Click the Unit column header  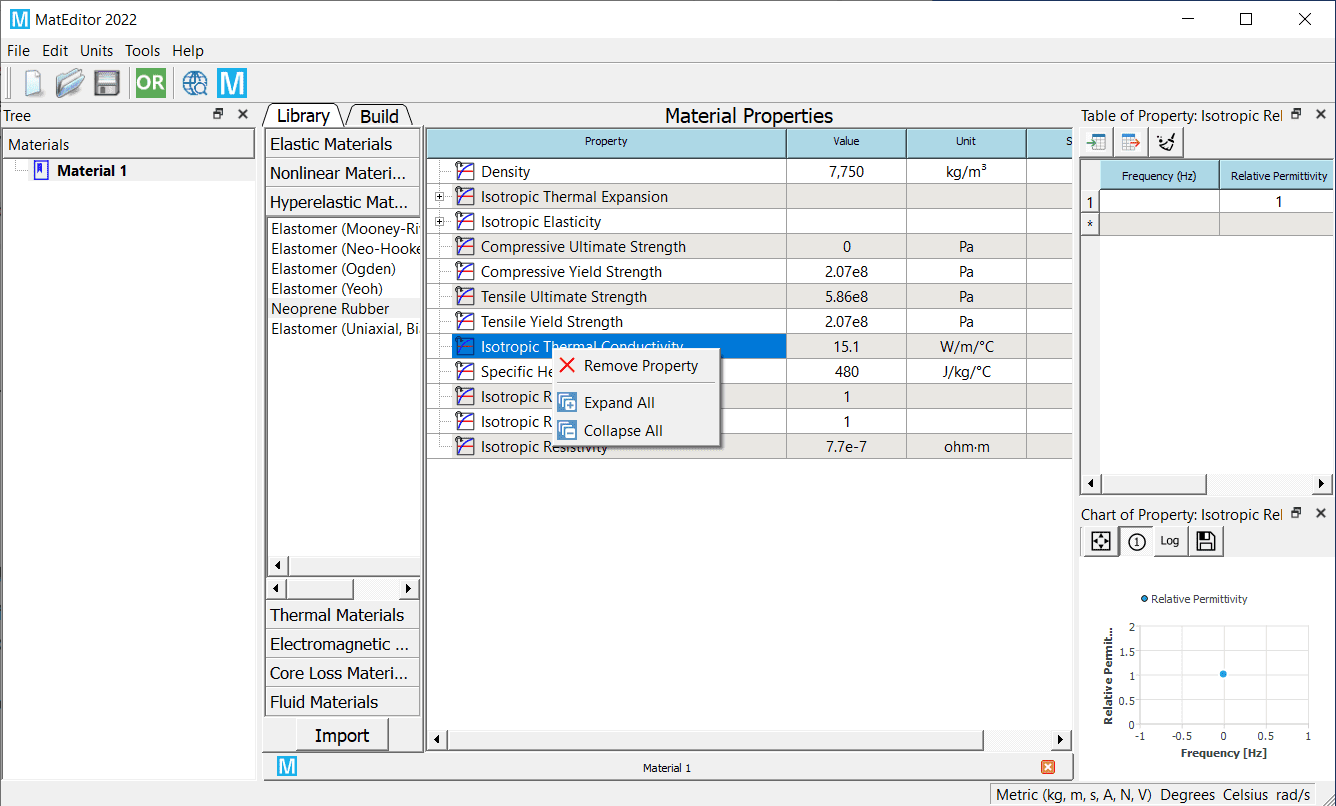[x=966, y=142]
